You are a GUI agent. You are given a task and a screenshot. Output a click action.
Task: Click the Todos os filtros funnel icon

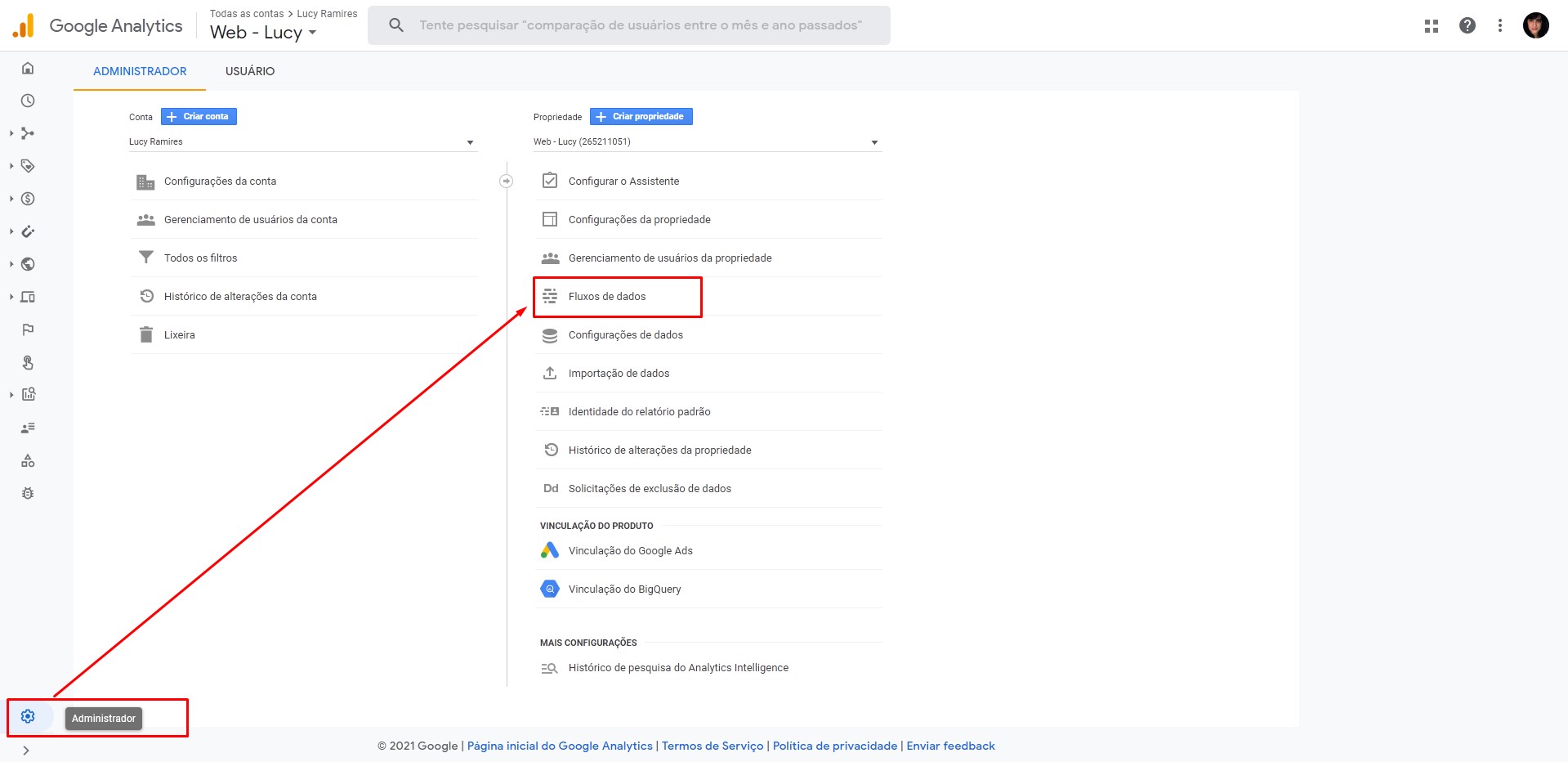pyautogui.click(x=146, y=258)
